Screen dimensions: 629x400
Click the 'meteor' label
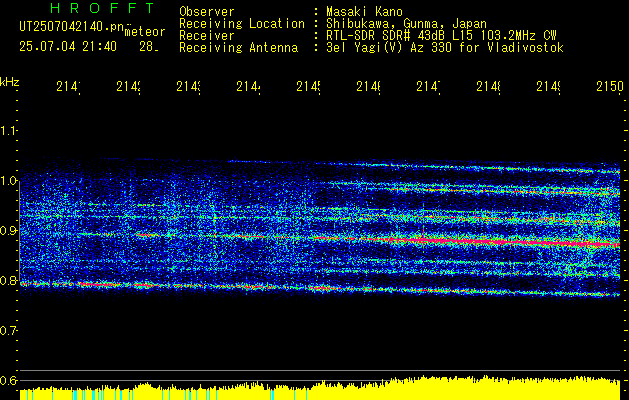pos(145,32)
